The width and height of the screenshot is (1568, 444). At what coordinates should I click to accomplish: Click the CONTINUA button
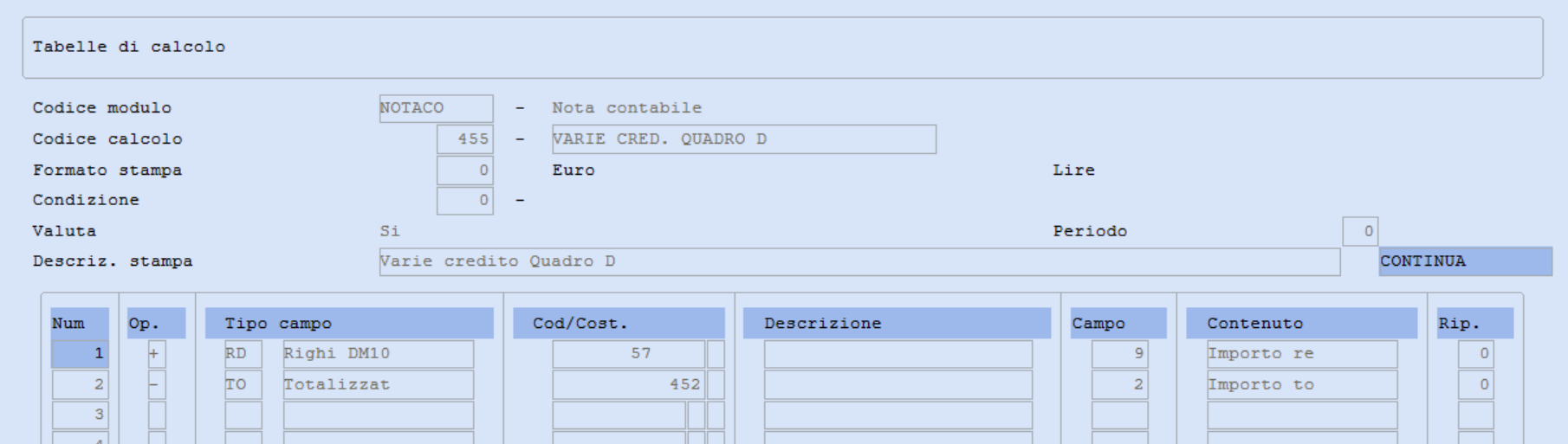[1465, 261]
